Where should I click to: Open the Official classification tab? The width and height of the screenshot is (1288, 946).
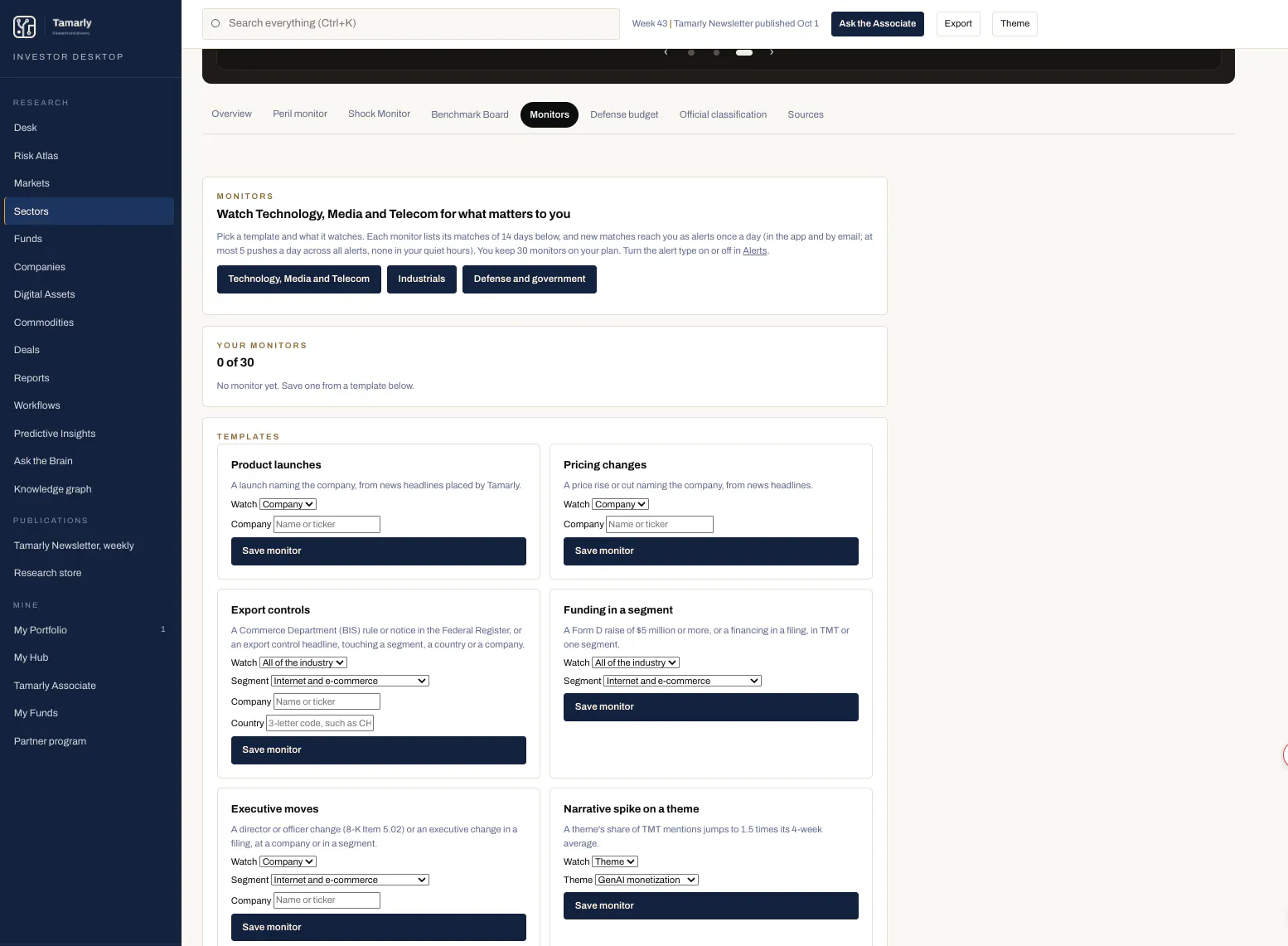point(723,114)
